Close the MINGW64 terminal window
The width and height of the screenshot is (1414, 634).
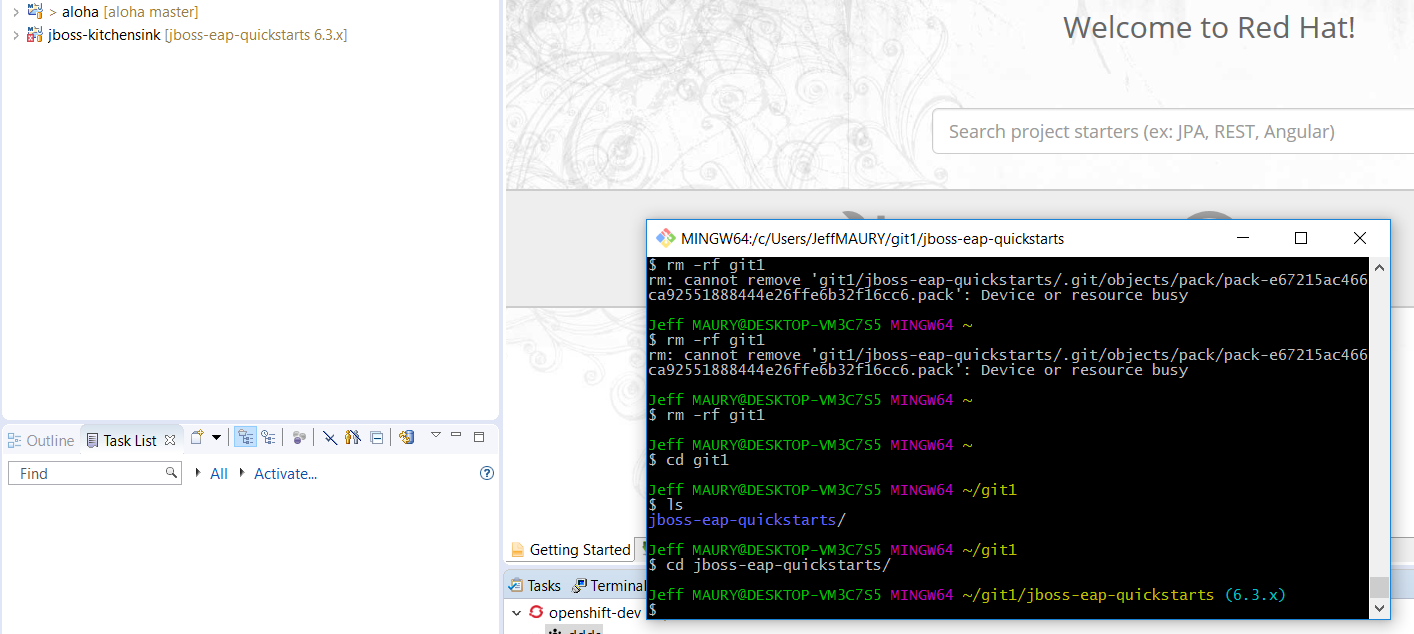(x=1359, y=238)
